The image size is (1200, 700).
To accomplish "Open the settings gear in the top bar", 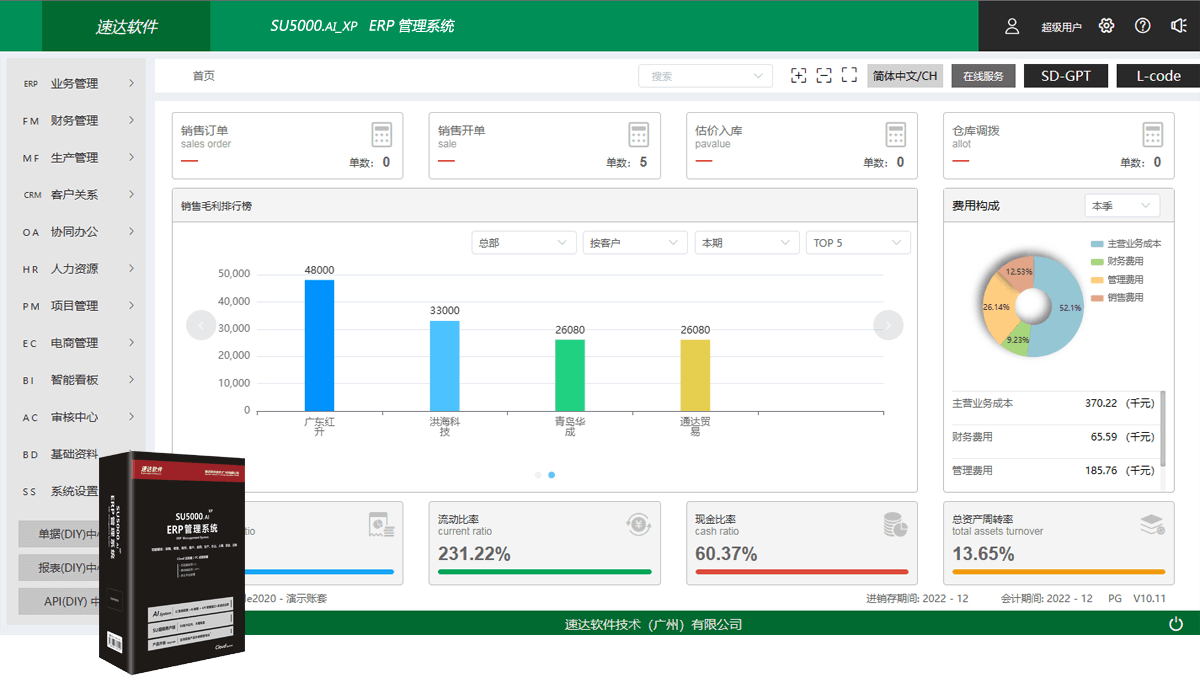I will [1106, 25].
